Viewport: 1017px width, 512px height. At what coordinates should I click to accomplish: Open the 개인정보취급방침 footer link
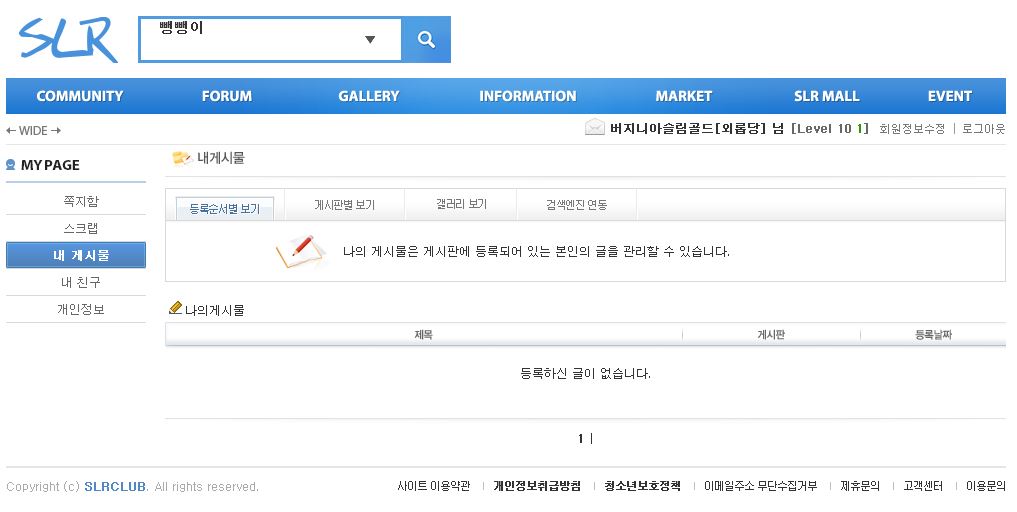coord(537,486)
